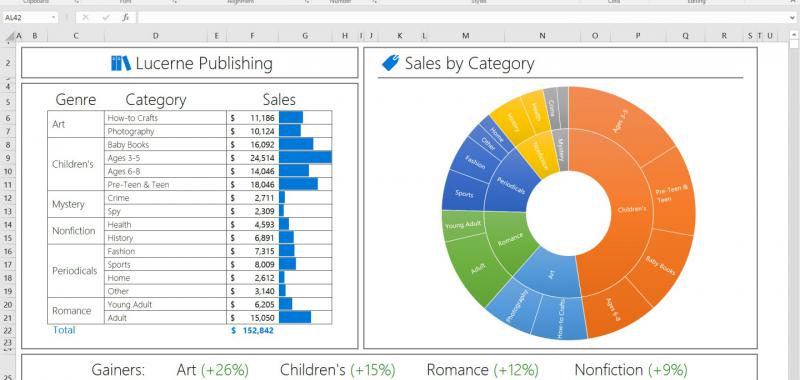Click the data bar in the Adult row
This screenshot has height=380, width=800.
click(x=295, y=318)
